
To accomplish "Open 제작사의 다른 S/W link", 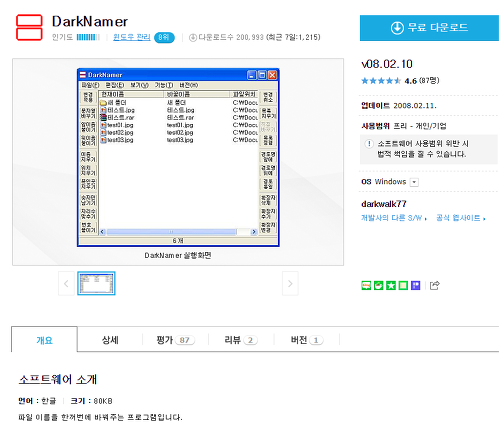I will tap(394, 218).
